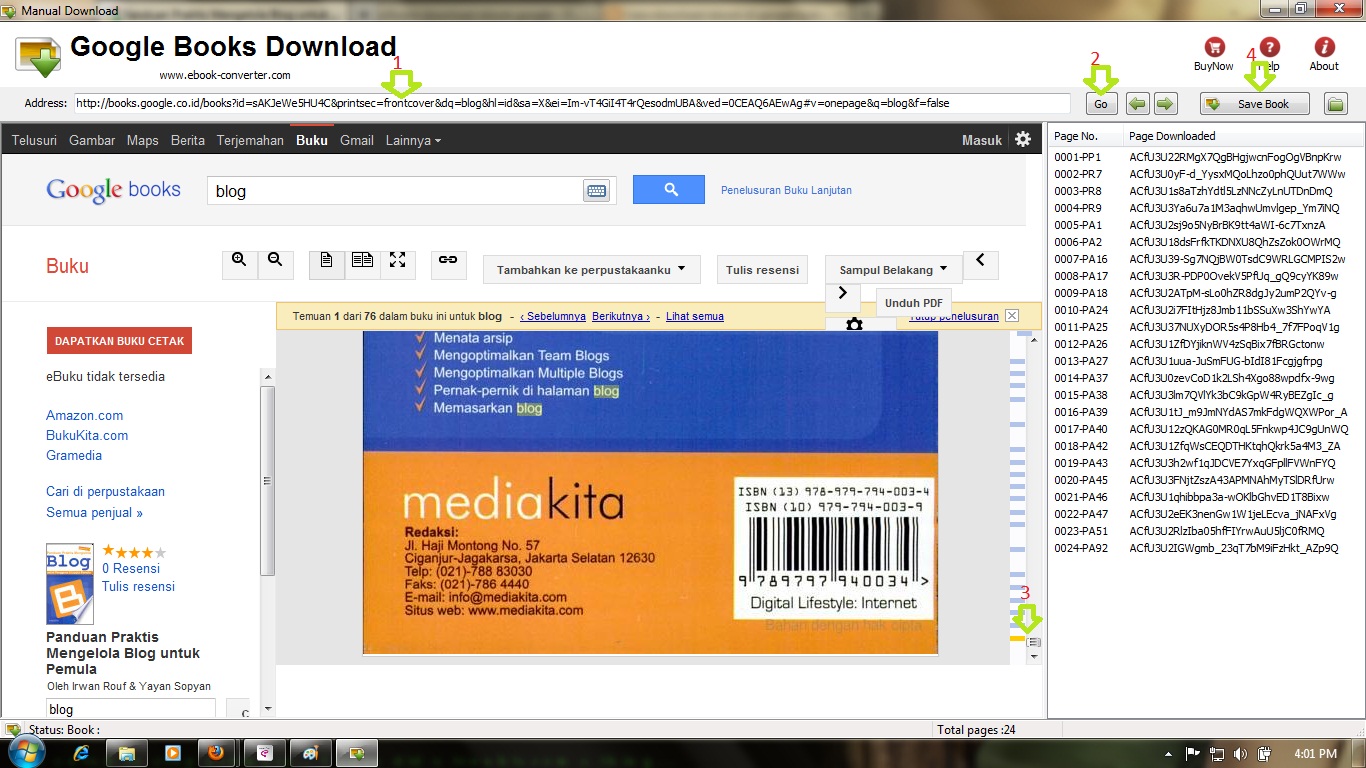1366x768 pixels.
Task: Open Firefox from taskbar
Action: coord(215,753)
